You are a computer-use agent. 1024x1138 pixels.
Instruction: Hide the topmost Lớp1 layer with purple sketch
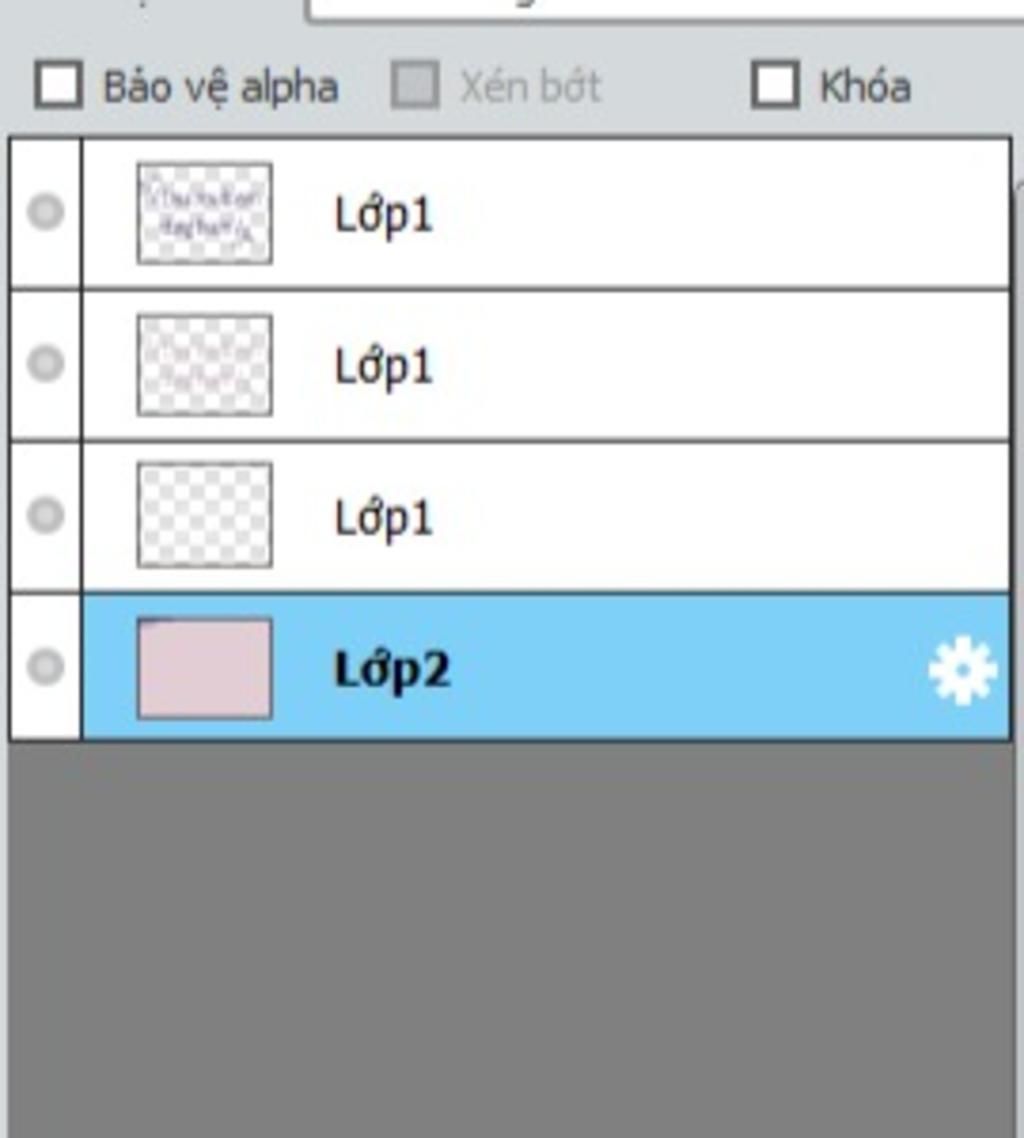pos(45,211)
